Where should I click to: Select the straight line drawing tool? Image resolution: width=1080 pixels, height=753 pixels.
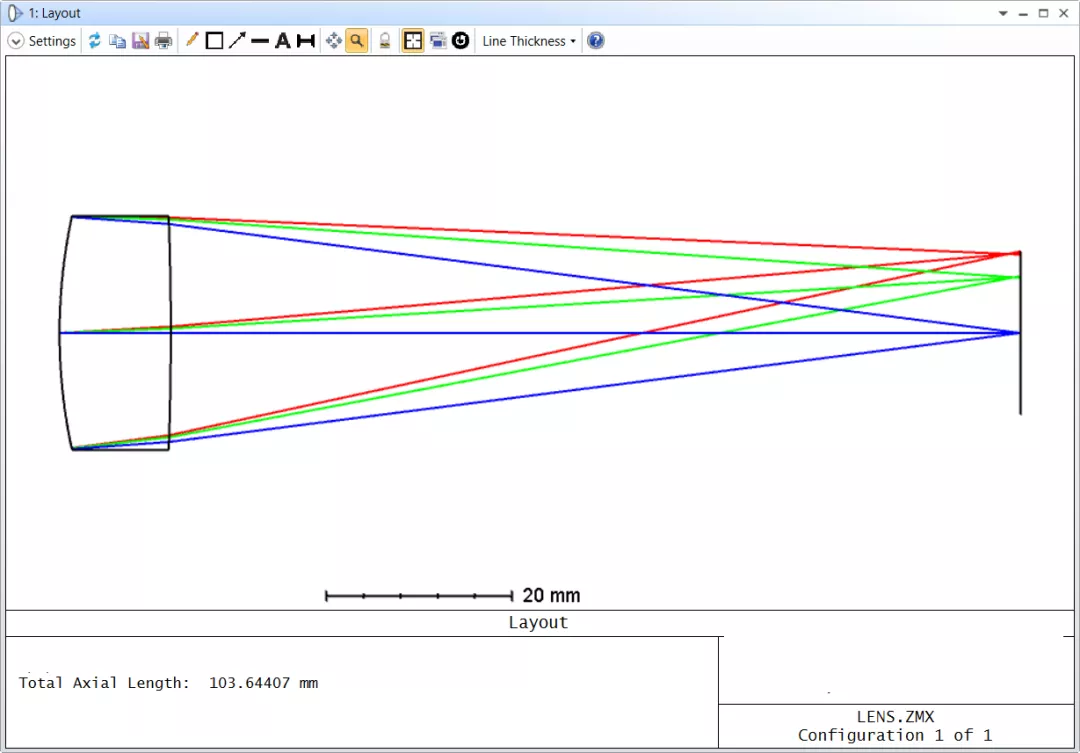260,41
